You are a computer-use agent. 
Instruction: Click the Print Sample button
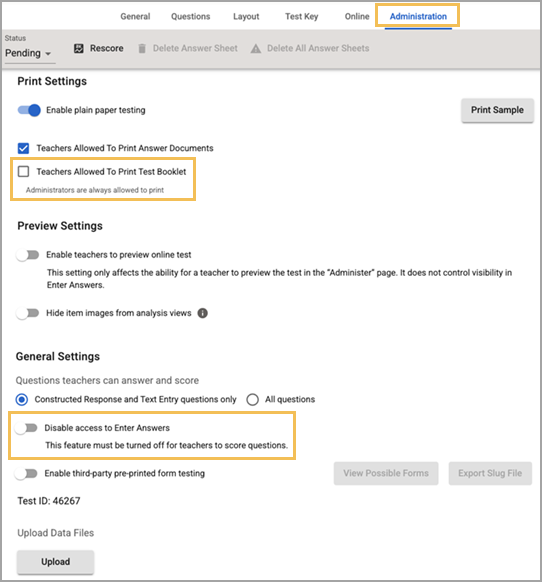[497, 110]
